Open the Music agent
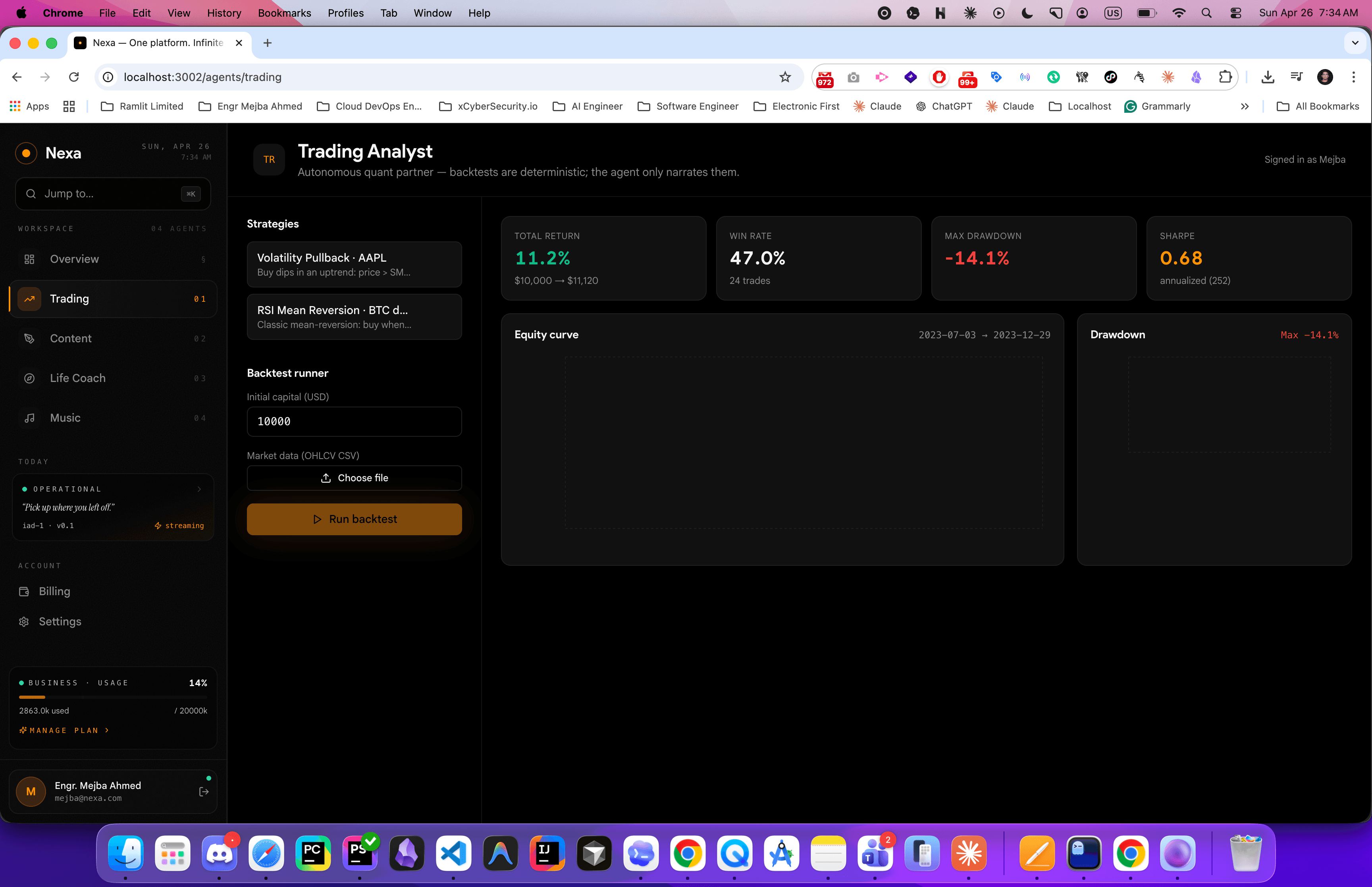 tap(113, 418)
